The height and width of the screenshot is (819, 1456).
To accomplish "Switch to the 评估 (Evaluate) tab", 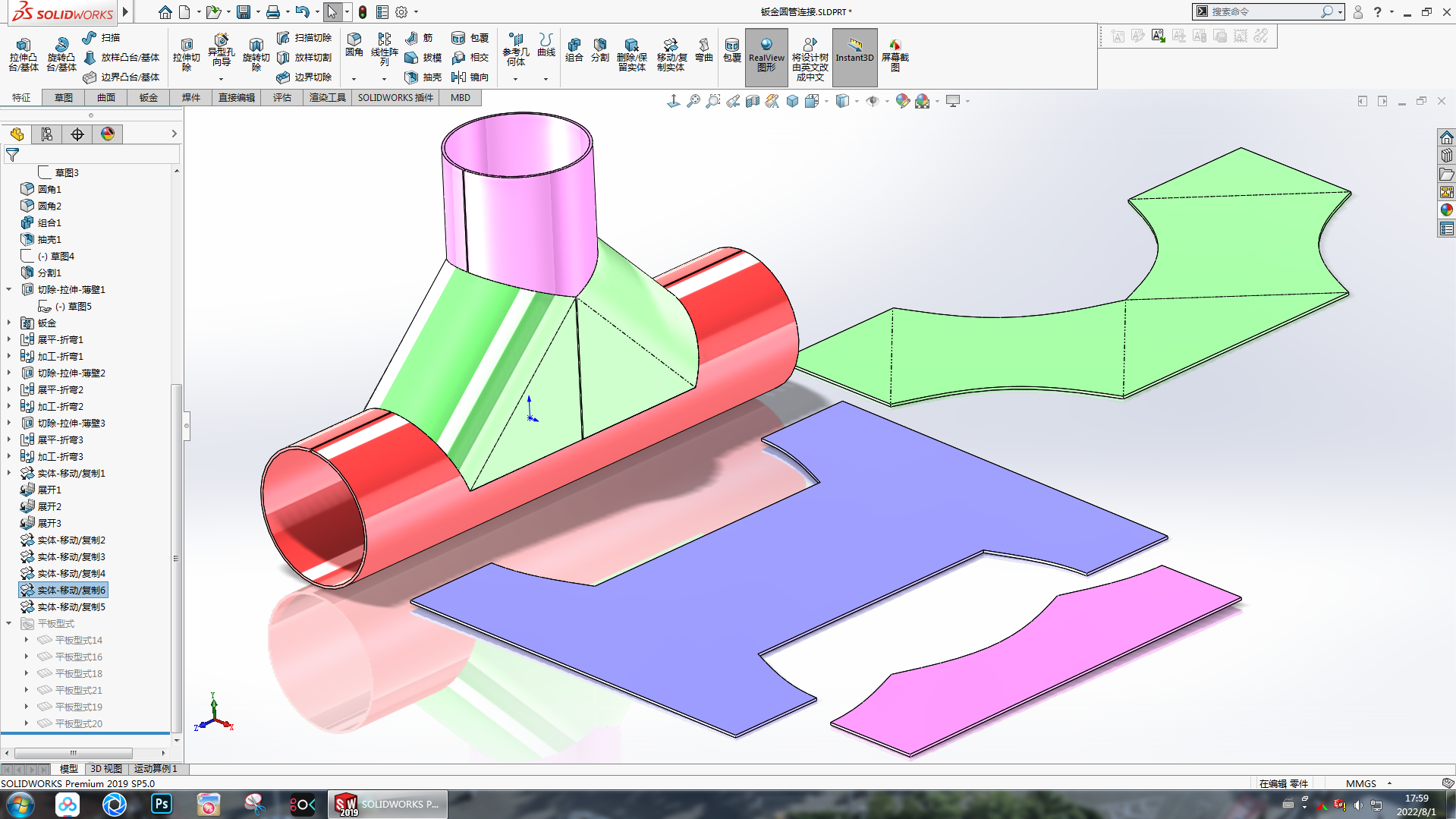I will (282, 97).
